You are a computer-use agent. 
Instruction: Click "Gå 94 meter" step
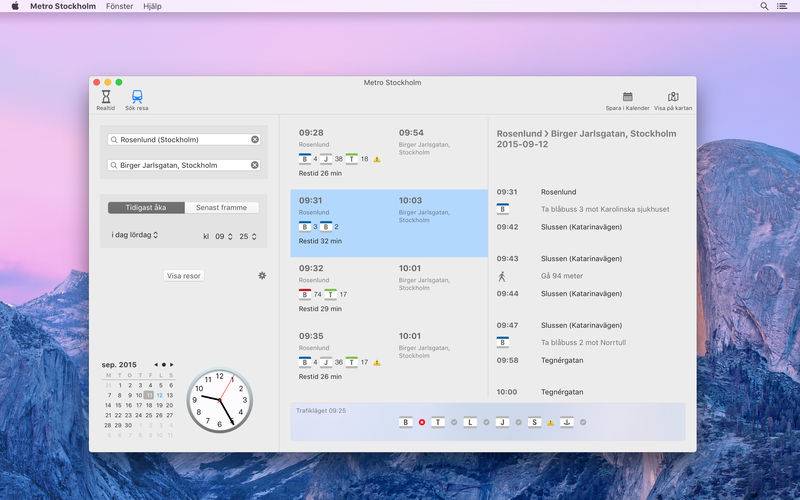562,276
